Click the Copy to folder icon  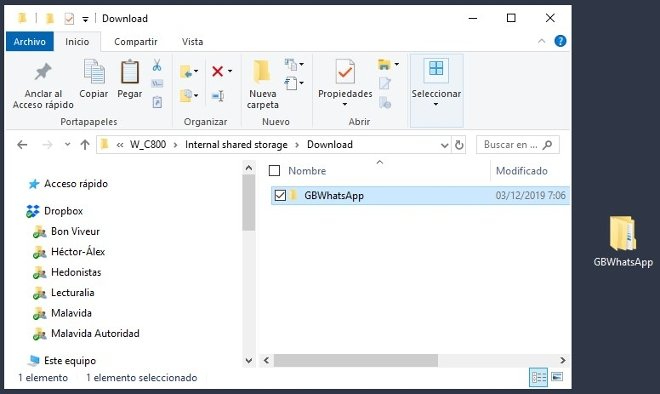click(x=186, y=96)
